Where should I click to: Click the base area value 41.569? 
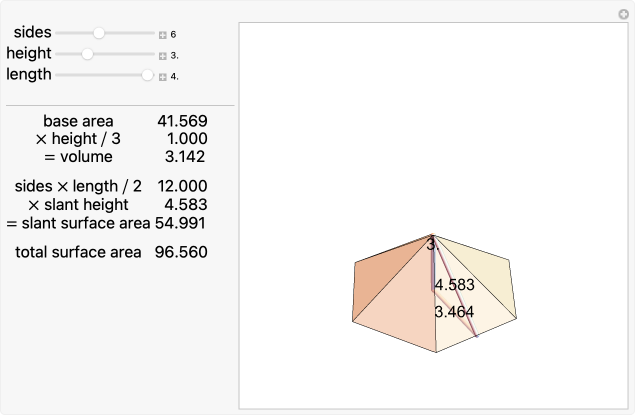point(182,121)
